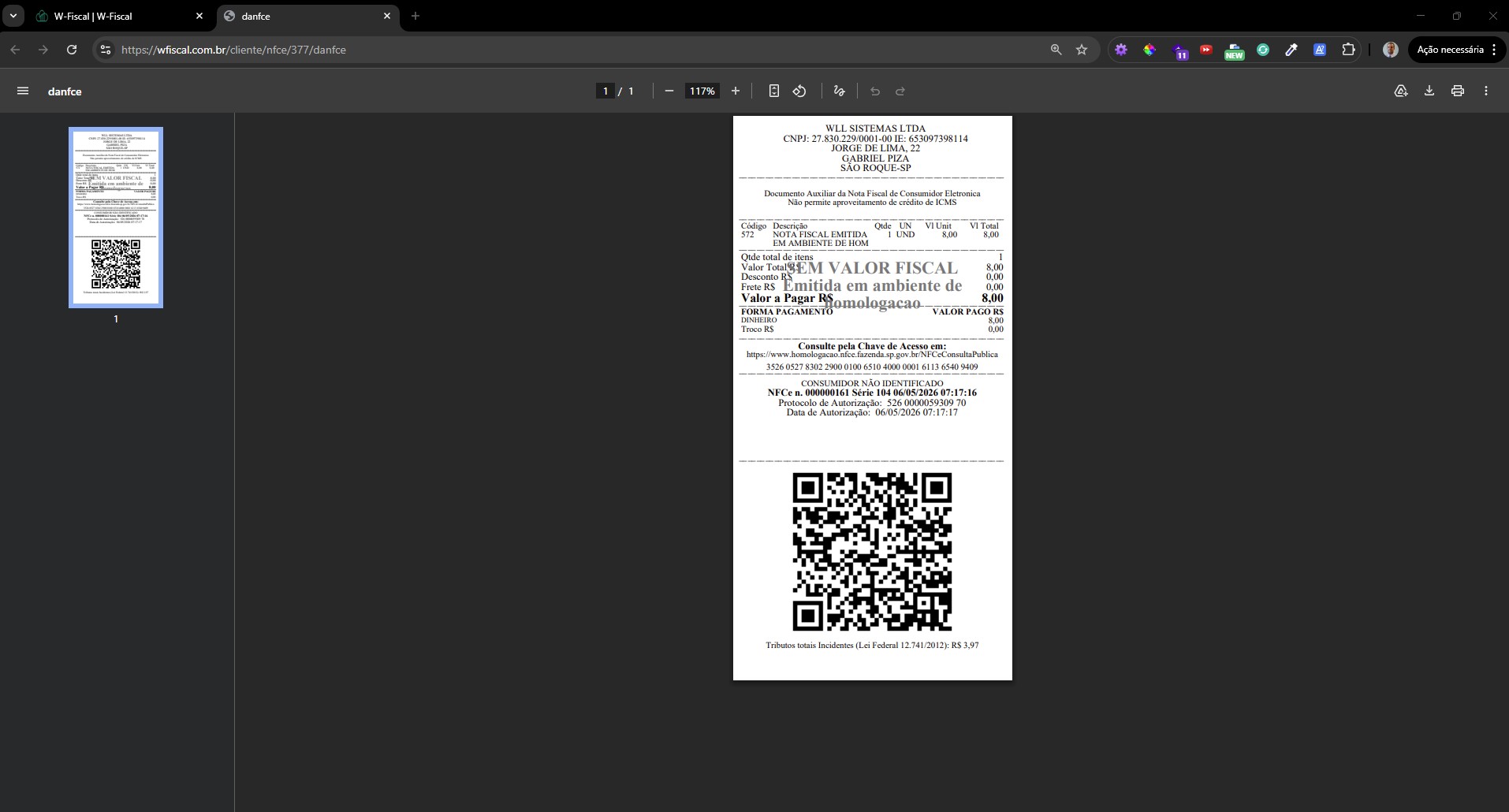
Task: Open the purple gear extension
Action: pos(1121,50)
